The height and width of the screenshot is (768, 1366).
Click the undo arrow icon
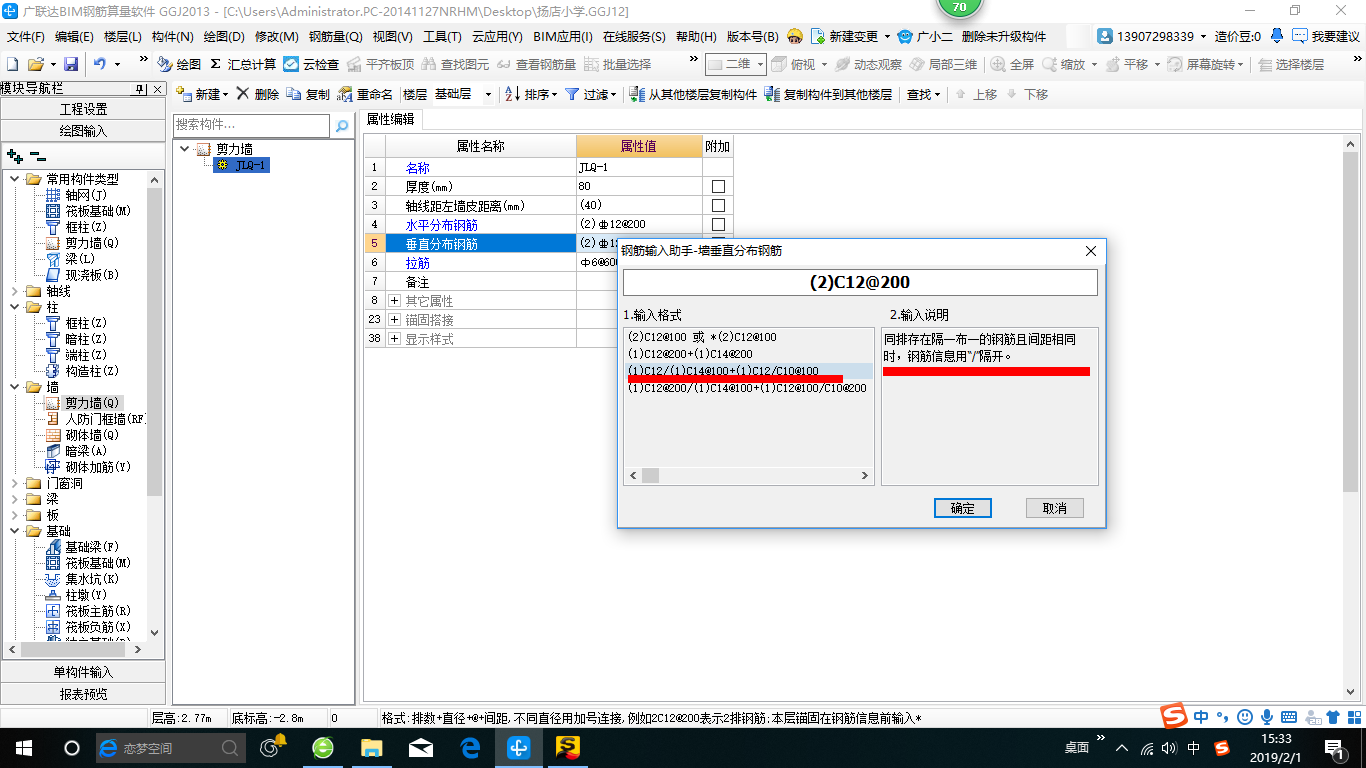[100, 64]
